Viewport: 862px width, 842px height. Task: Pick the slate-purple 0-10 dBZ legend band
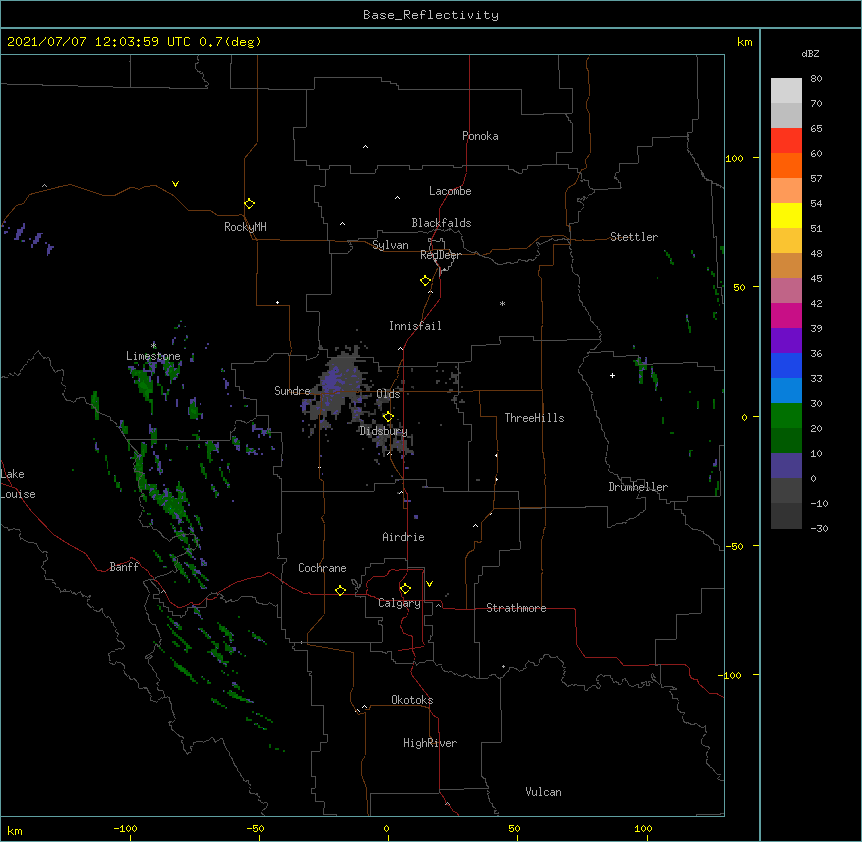pyautogui.click(x=786, y=466)
